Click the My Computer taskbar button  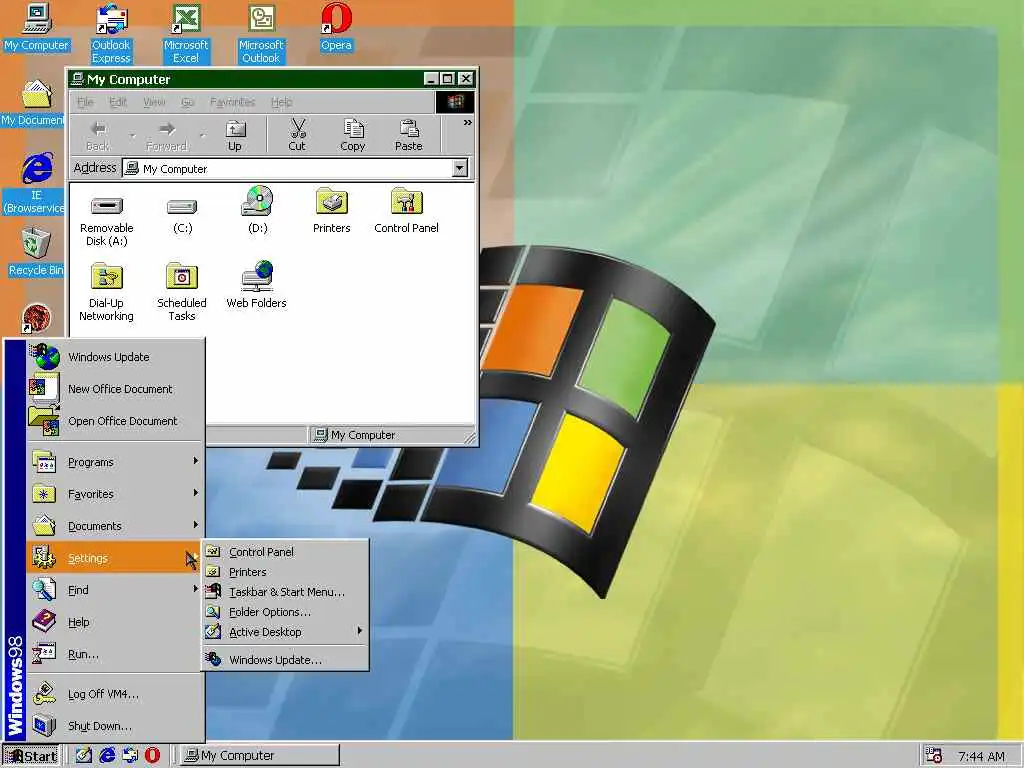[259, 756]
